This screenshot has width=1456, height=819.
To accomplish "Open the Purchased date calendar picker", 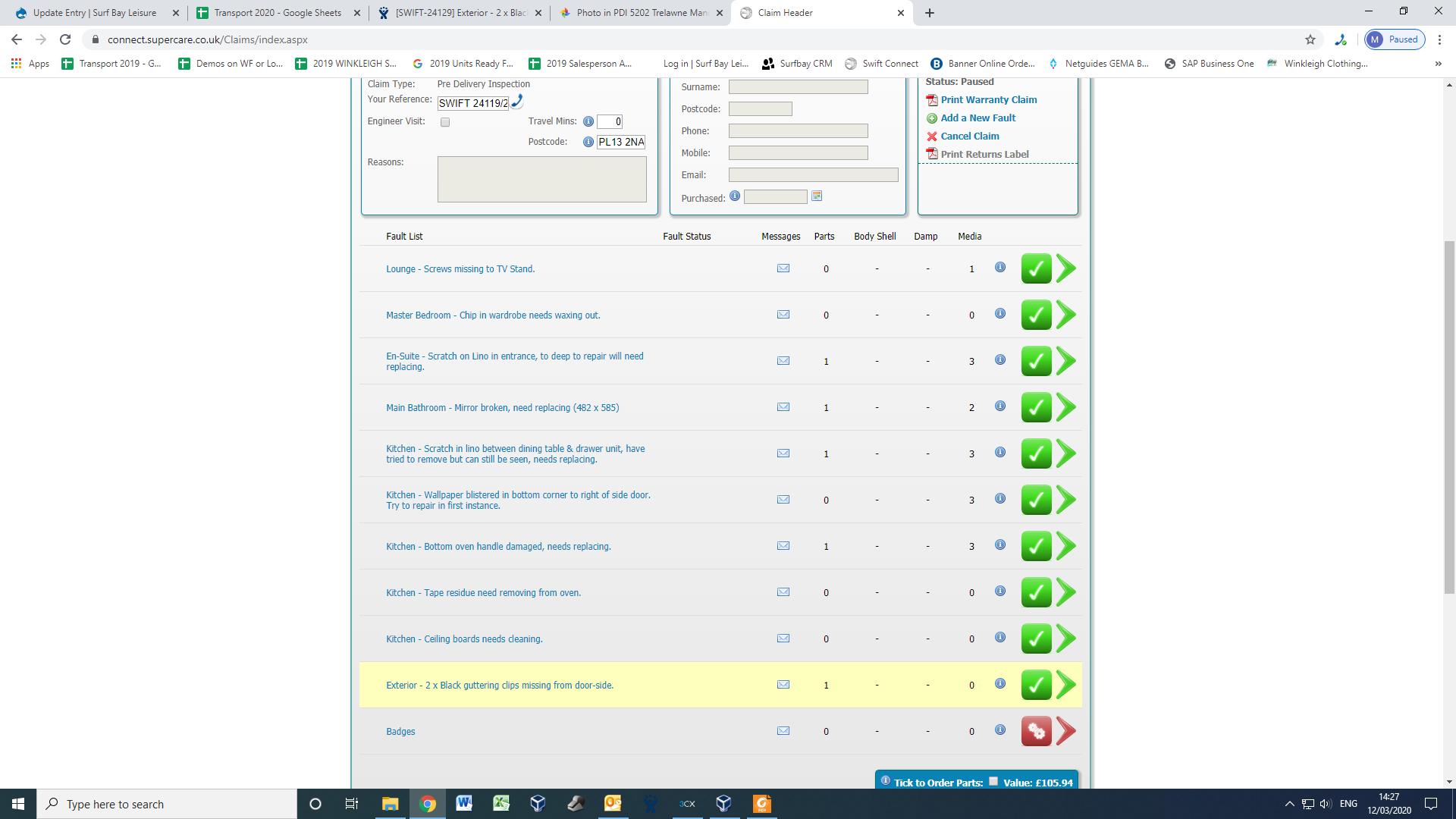I will (x=817, y=196).
